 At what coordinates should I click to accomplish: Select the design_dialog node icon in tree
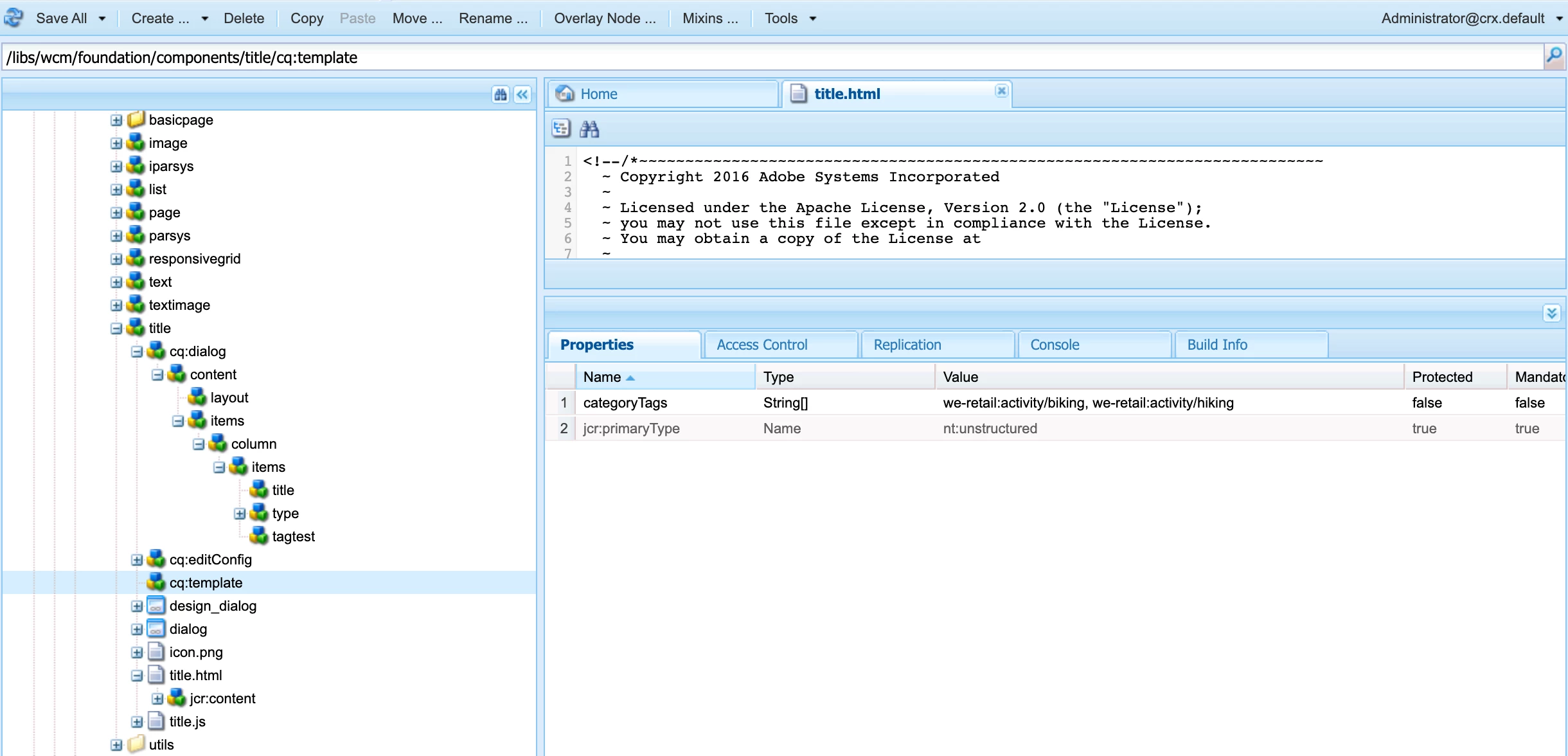[156, 606]
